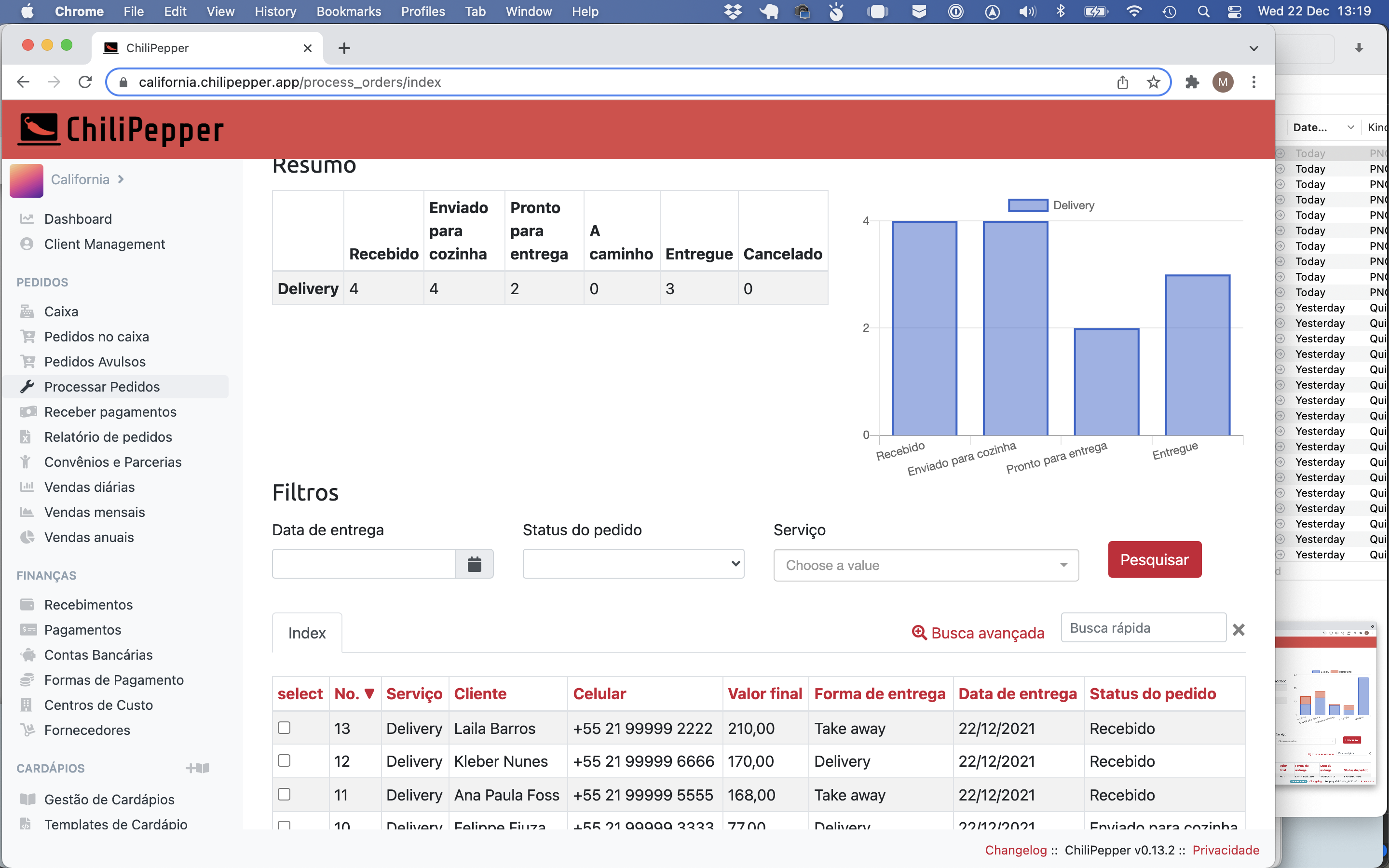Select the Processar Pedidos wrench icon
The image size is (1389, 868).
[x=27, y=387]
